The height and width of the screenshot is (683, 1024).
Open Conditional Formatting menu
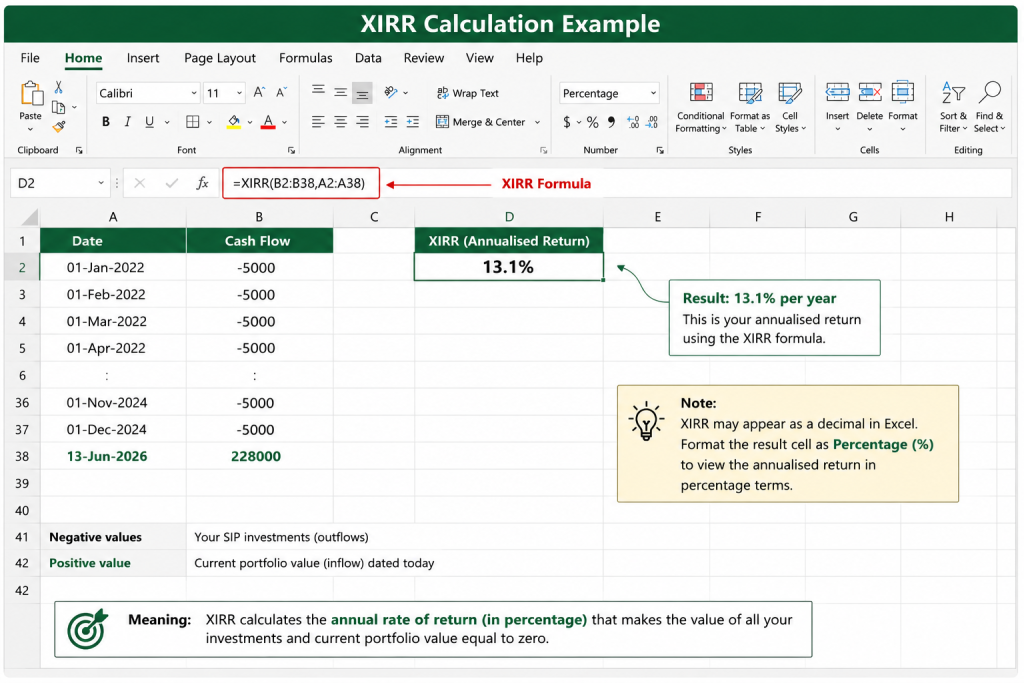click(701, 107)
